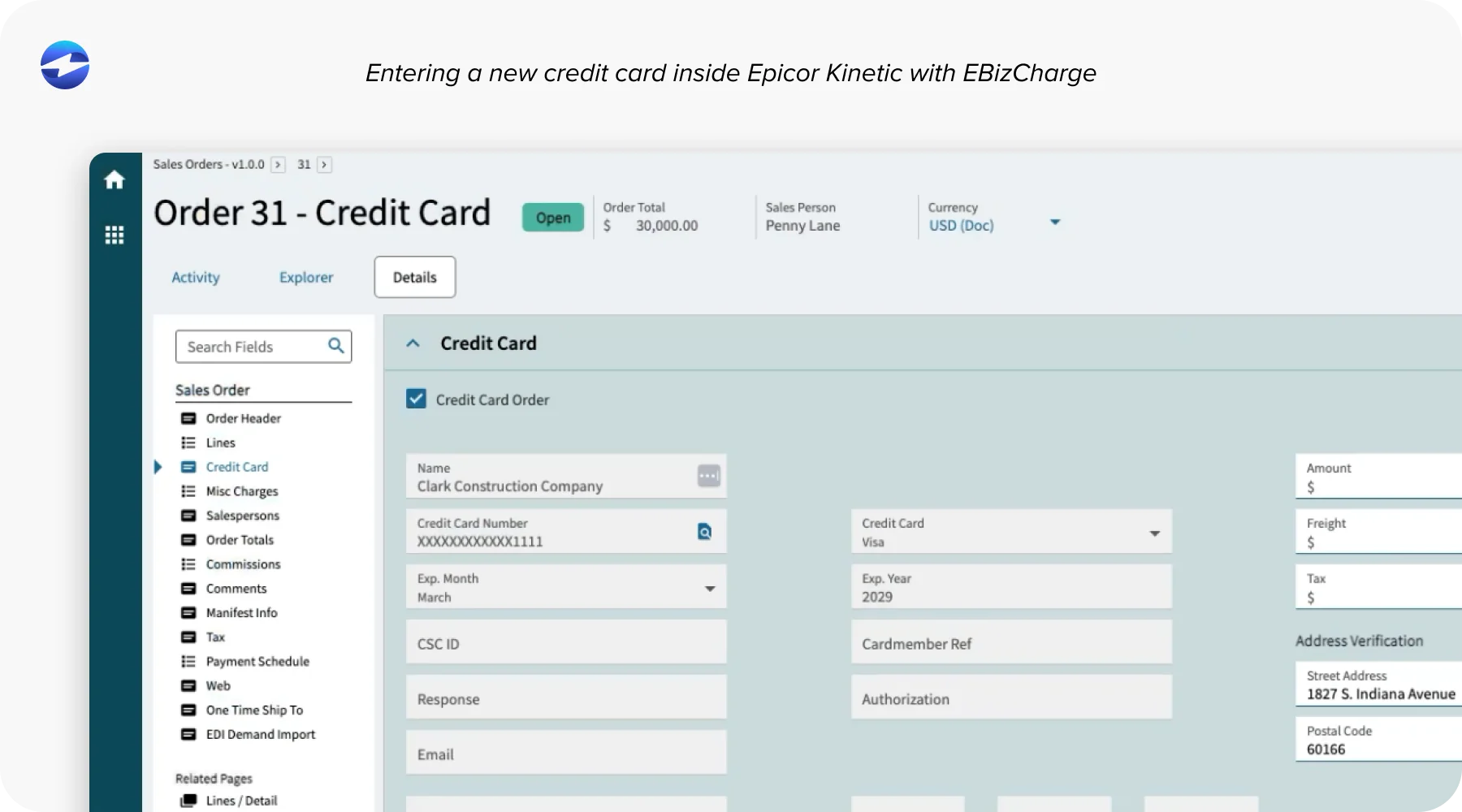Click the Commissions list icon
The image size is (1462, 812).
(x=188, y=564)
